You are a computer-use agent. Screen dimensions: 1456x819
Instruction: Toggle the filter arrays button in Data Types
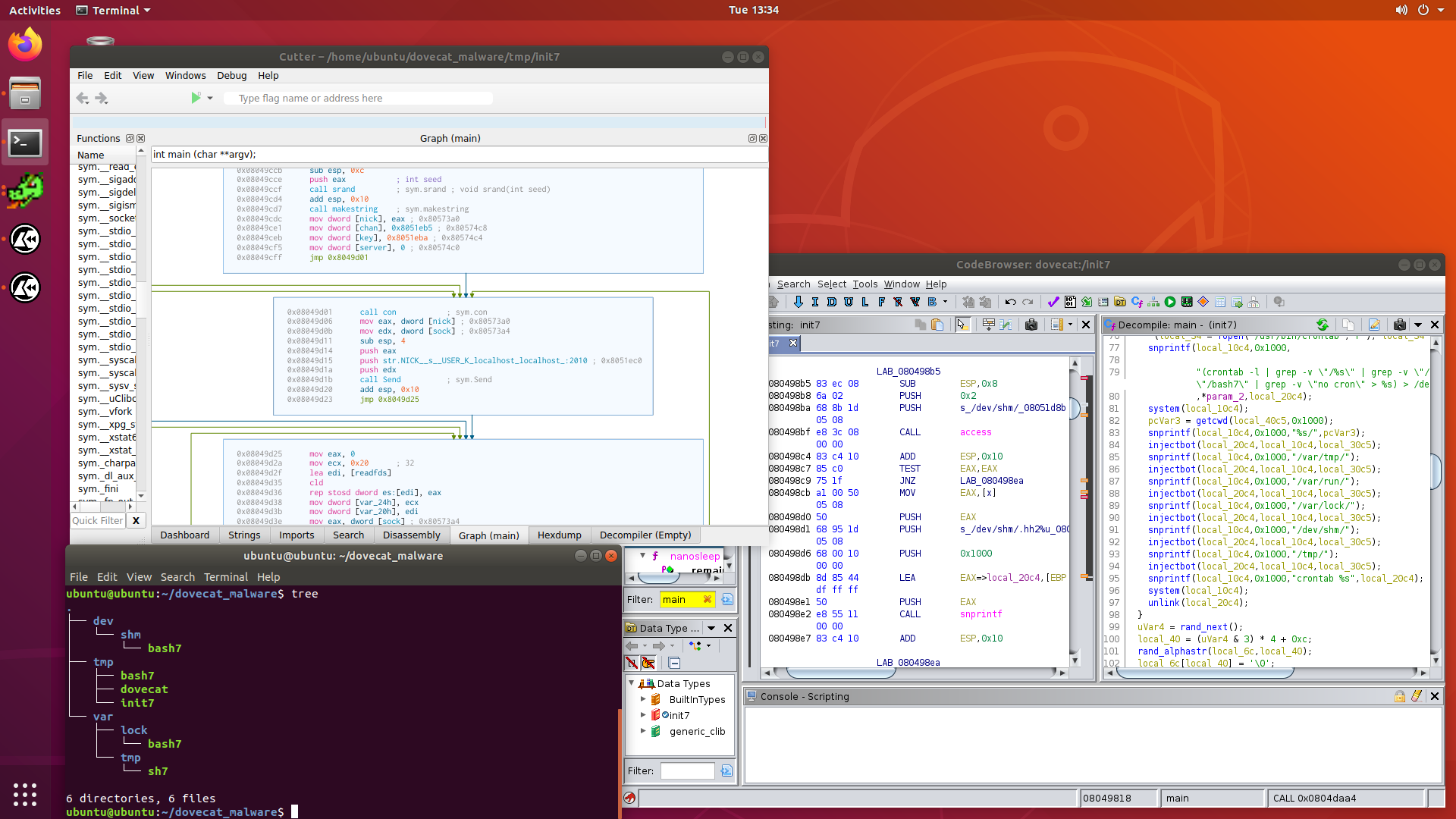tap(632, 663)
